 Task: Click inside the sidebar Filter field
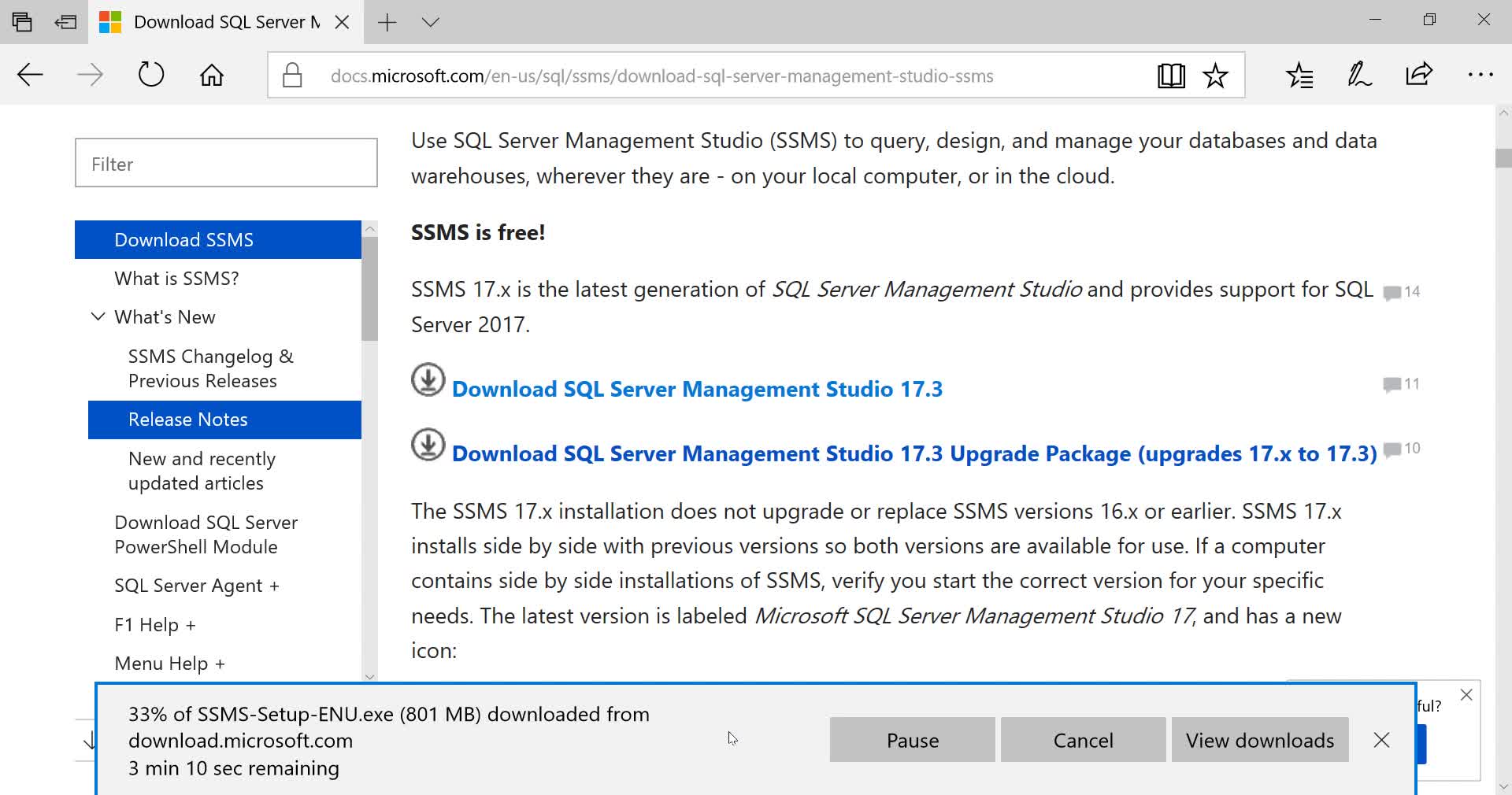[x=225, y=163]
